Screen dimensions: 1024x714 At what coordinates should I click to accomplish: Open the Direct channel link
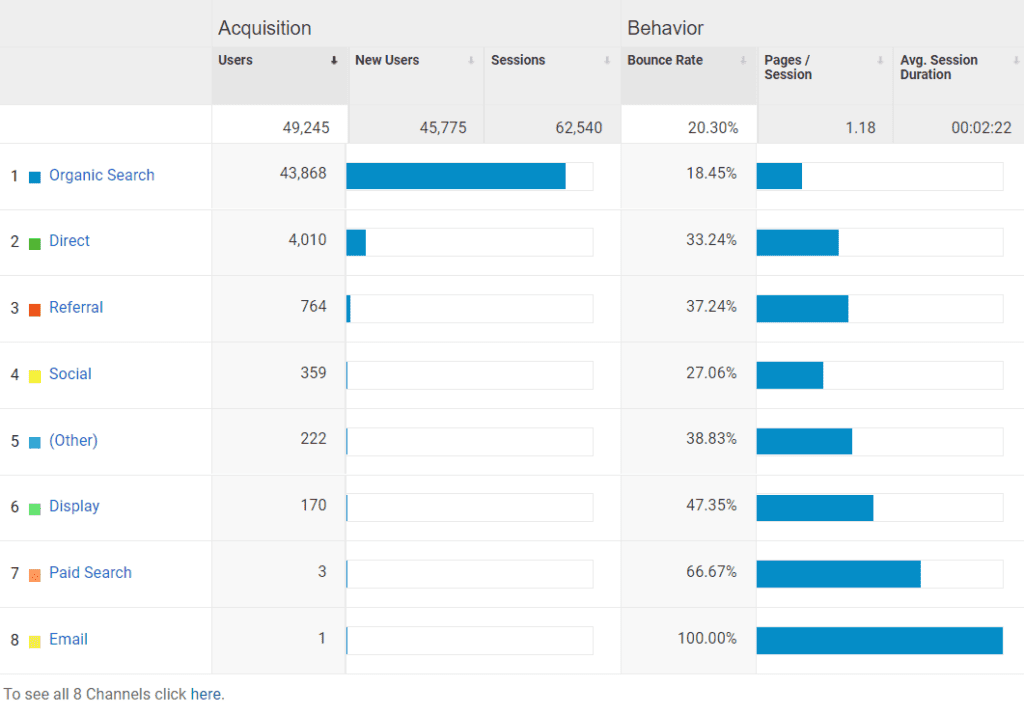point(69,240)
